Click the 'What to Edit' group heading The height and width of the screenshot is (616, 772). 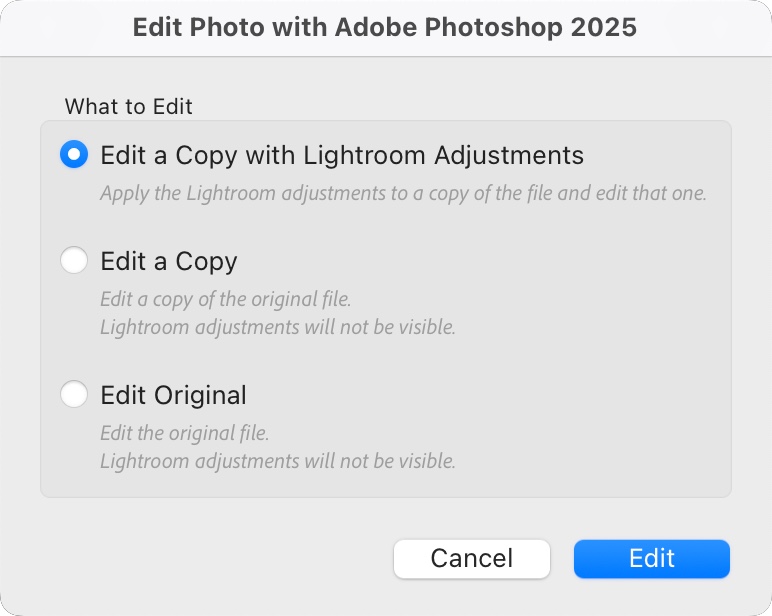click(128, 106)
